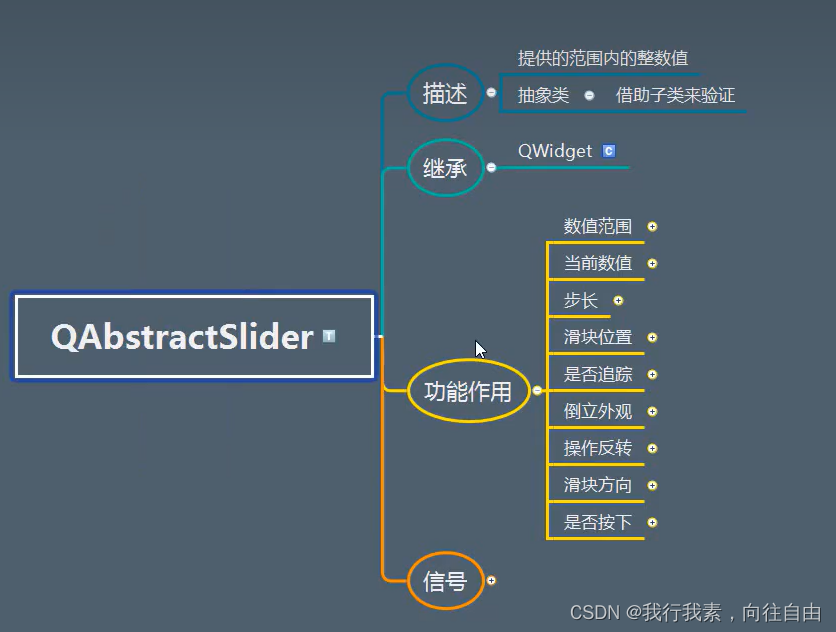Toggle the collapse marker beside 是否追踪
This screenshot has width=836, height=632.
652,374
